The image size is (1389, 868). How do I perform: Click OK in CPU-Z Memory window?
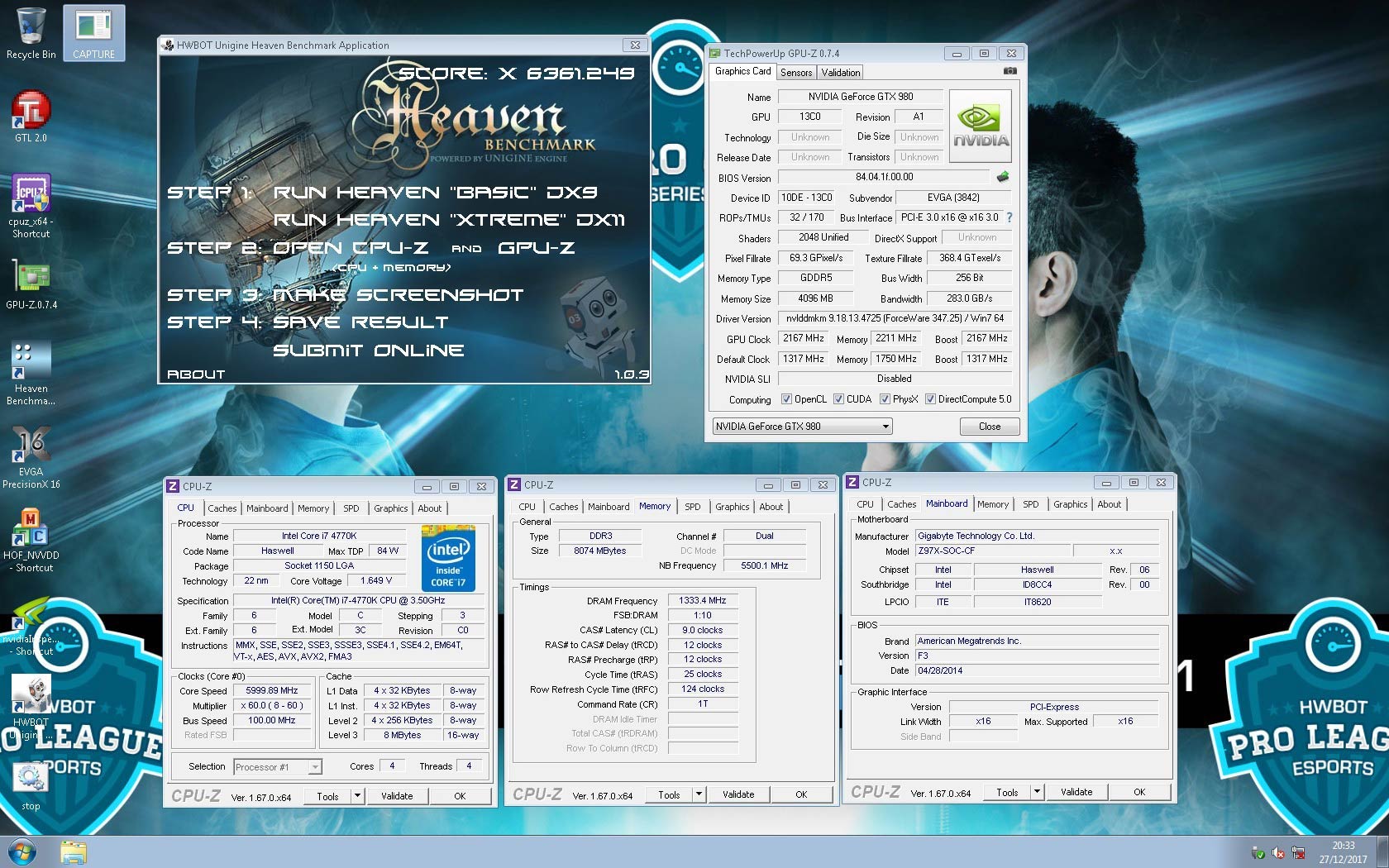tap(801, 794)
